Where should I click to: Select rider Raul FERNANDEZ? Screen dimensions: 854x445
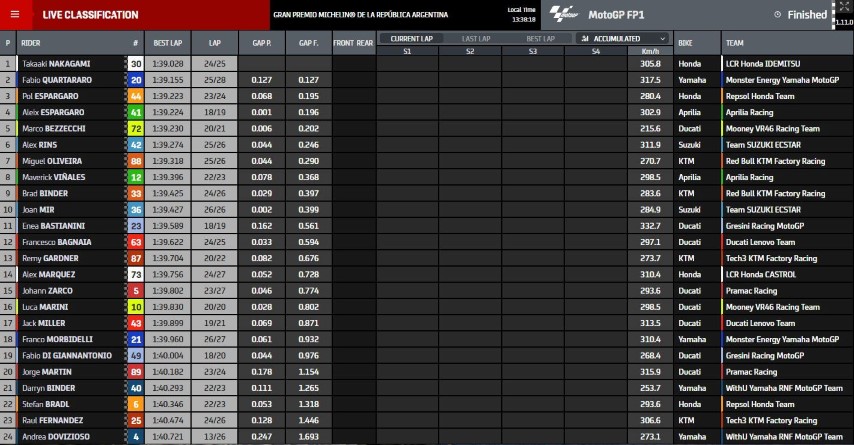[52, 420]
